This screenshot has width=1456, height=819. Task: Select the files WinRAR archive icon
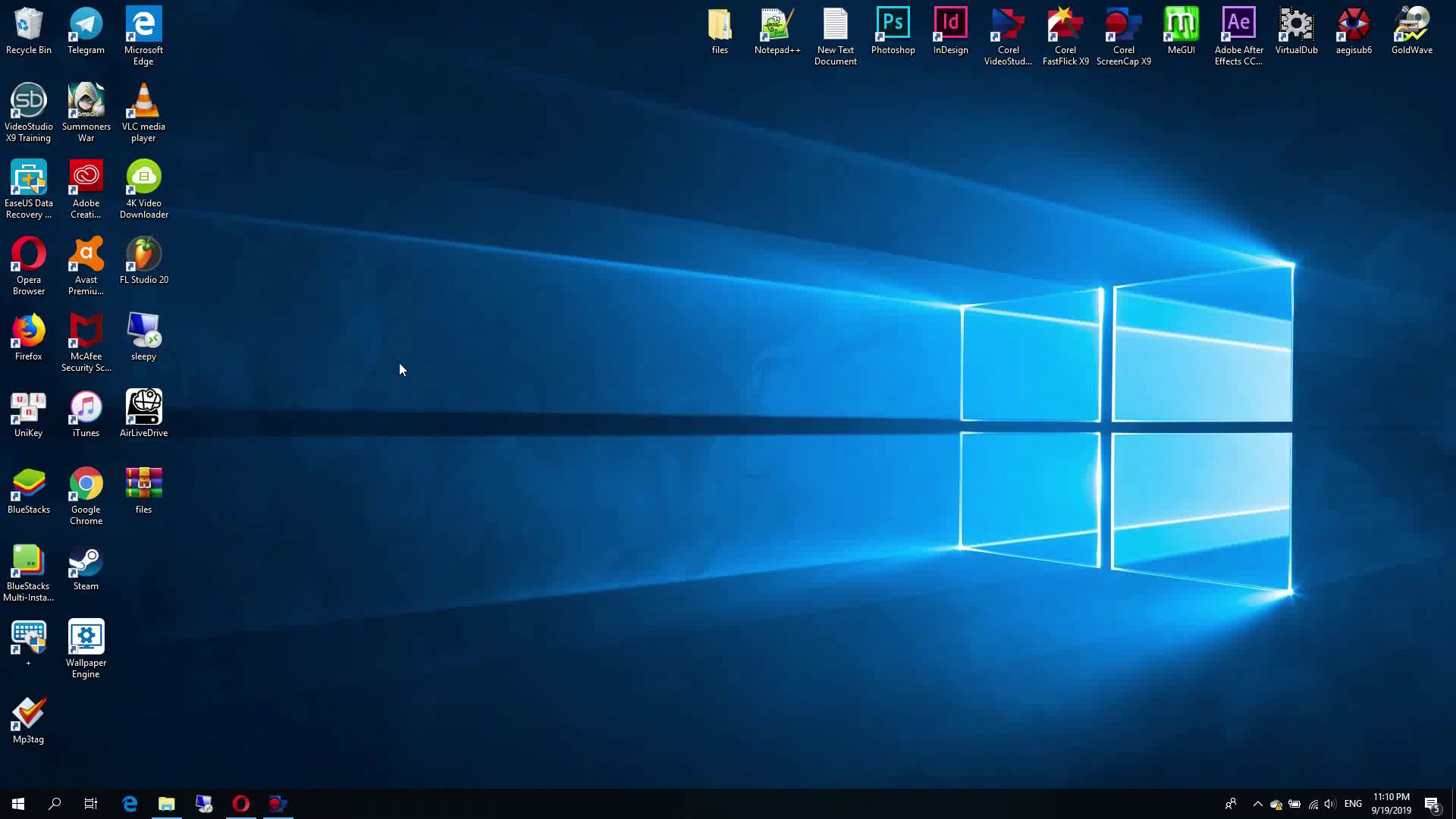click(143, 490)
